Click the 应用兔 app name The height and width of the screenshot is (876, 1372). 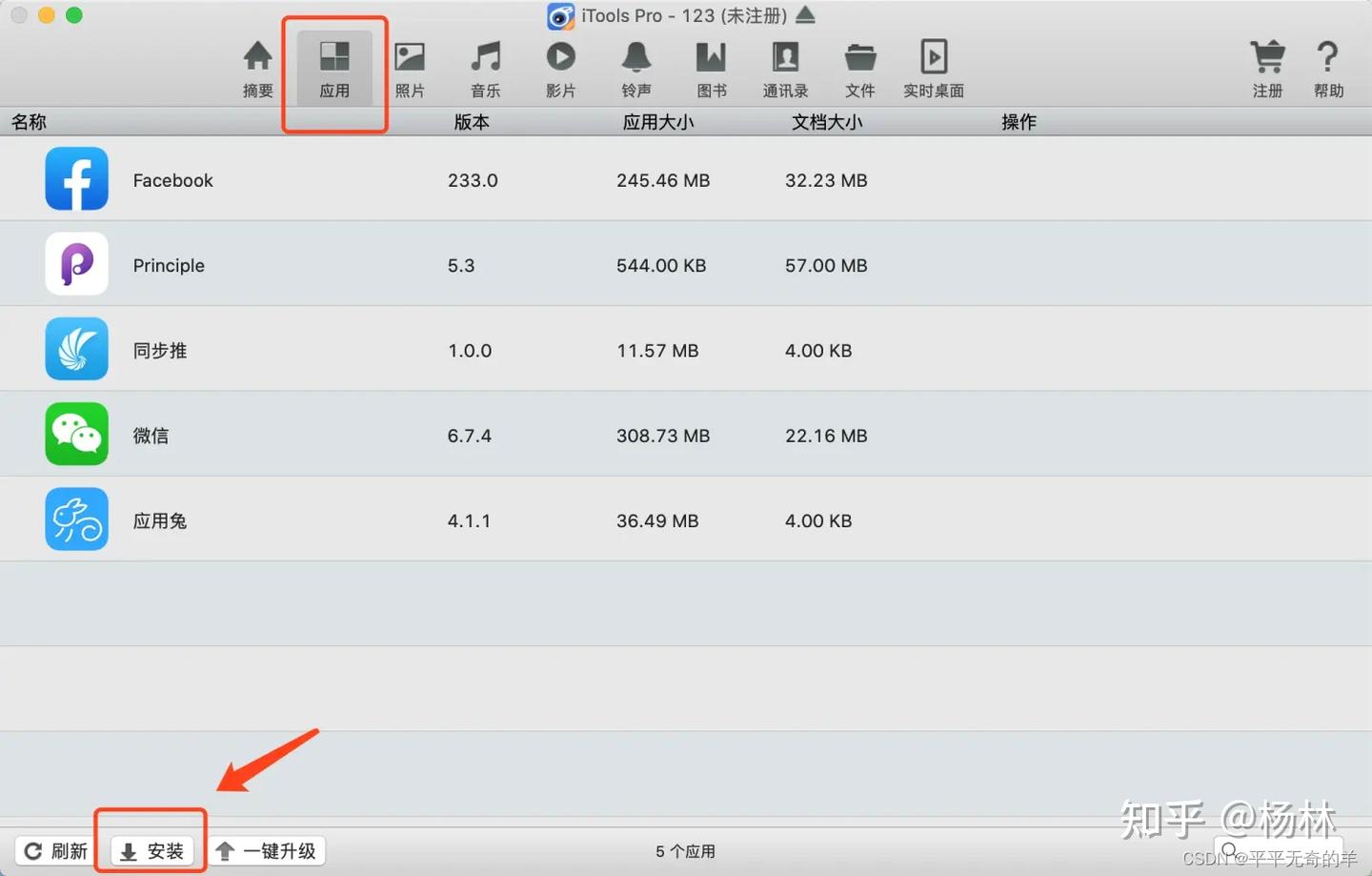pos(160,520)
